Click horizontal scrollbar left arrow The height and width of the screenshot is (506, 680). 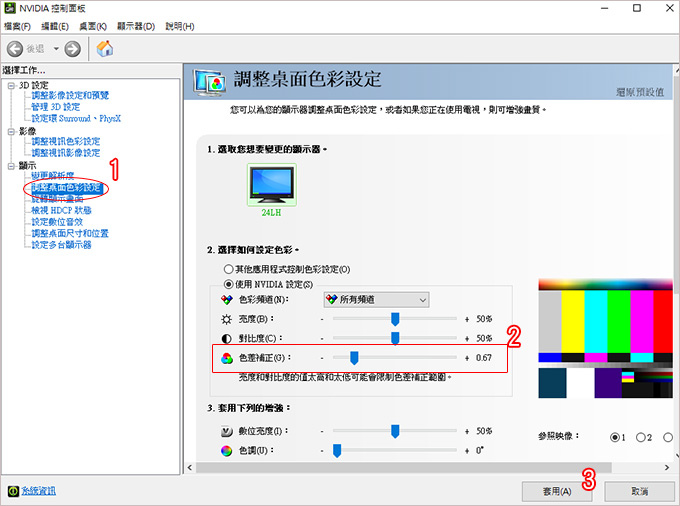tap(190, 467)
